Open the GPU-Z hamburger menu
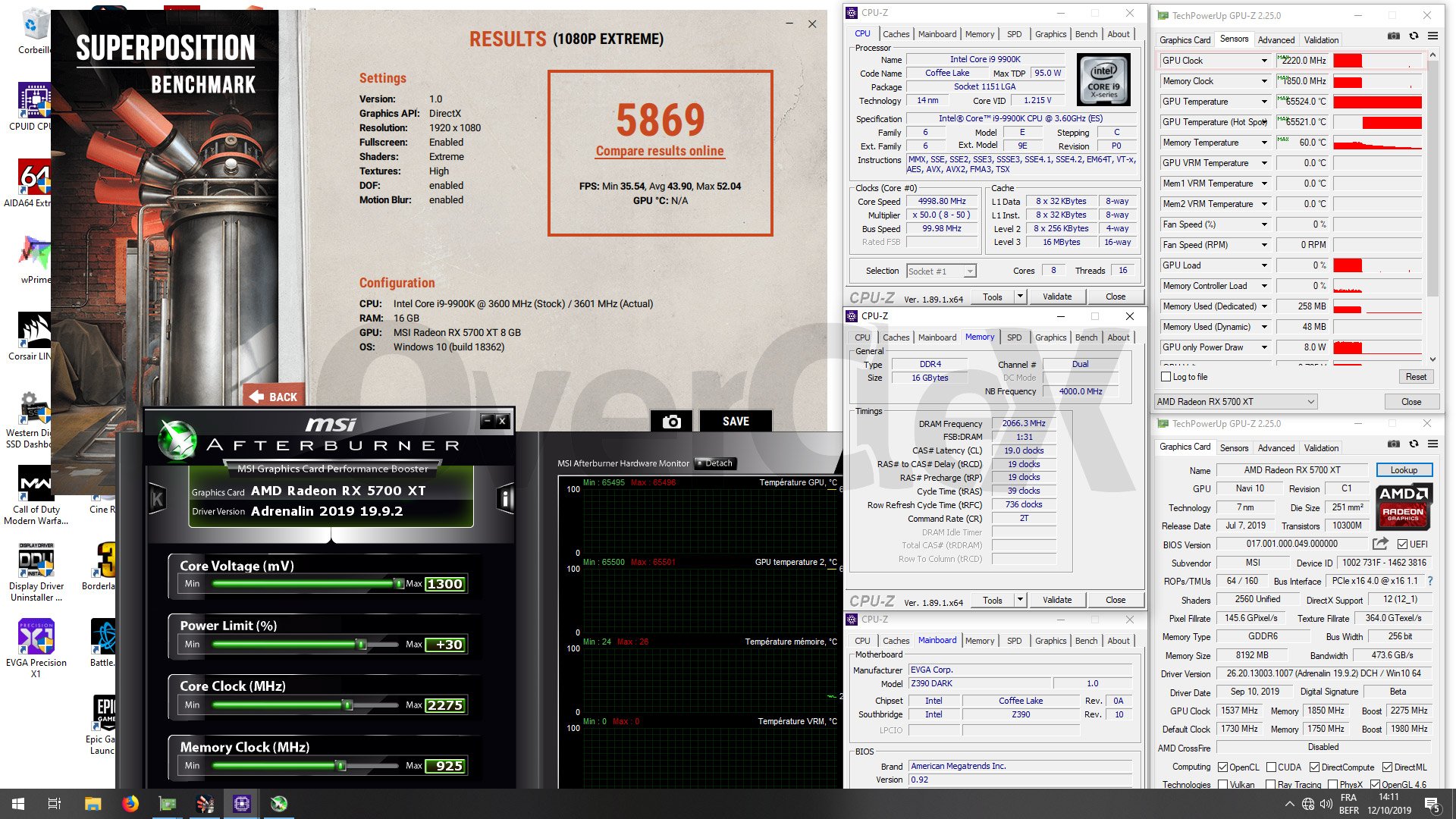This screenshot has height=819, width=1456. point(1432,36)
